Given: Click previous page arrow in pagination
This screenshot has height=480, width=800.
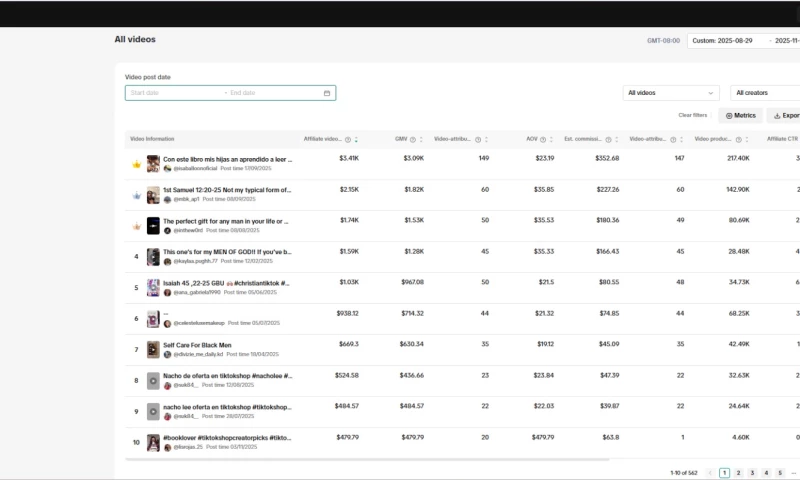Looking at the screenshot, I should (710, 473).
